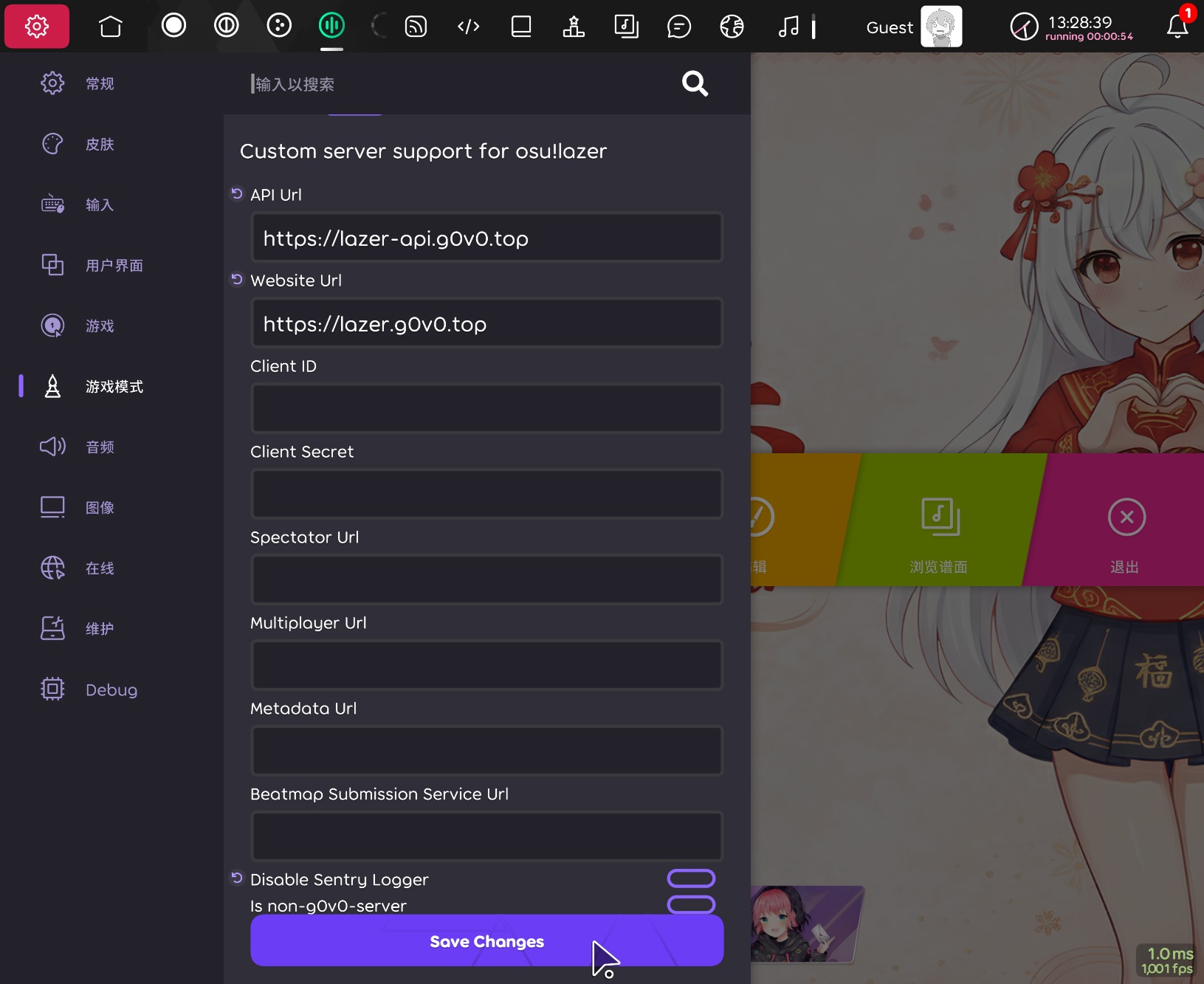Viewport: 1204px width, 984px height.
Task: Click the news feed icon
Action: click(416, 27)
